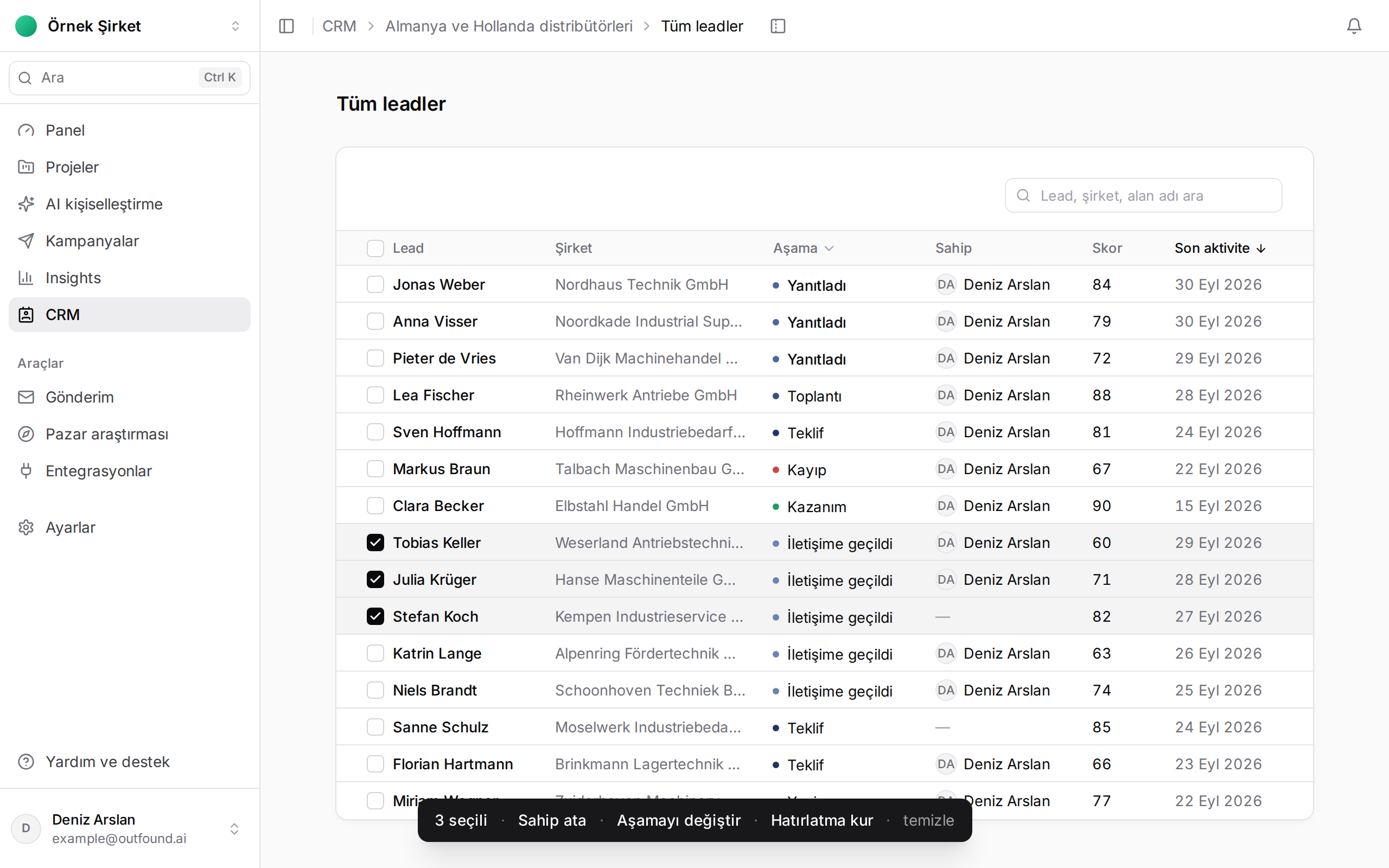Check the select-all checkbox in table header
The image size is (1389, 868).
[x=375, y=248]
